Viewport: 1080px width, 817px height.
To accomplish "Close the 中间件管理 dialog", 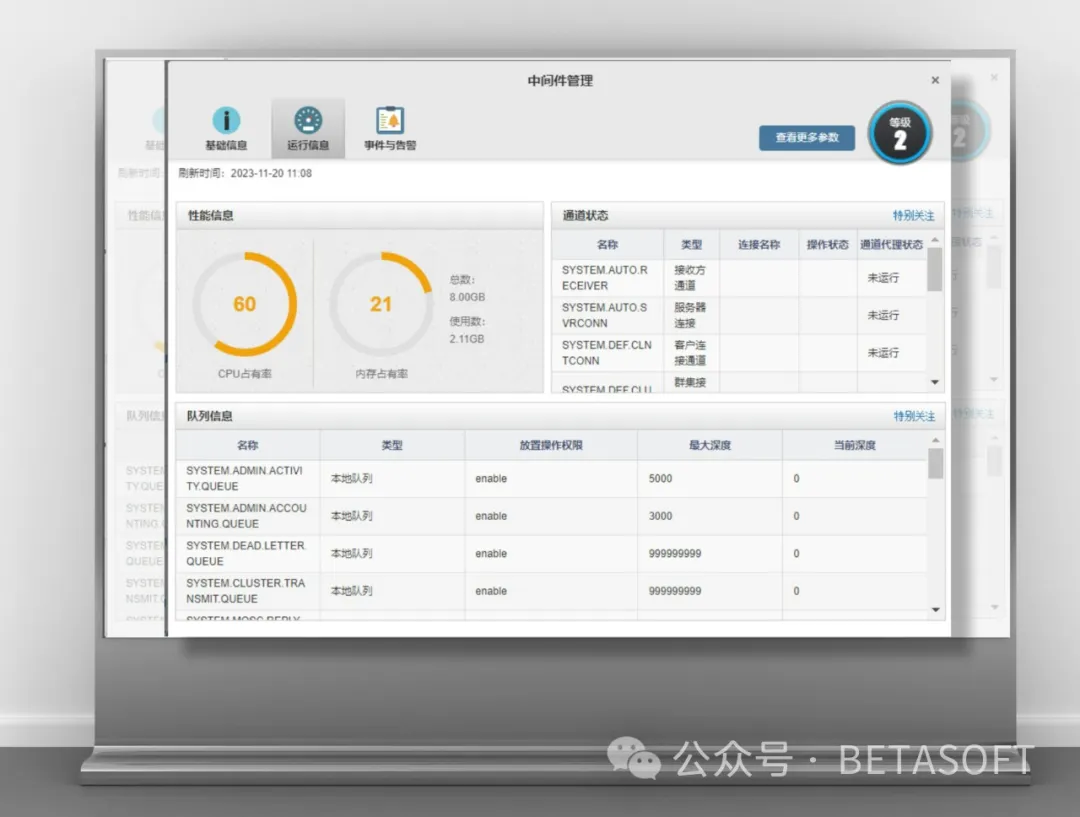I will [935, 80].
